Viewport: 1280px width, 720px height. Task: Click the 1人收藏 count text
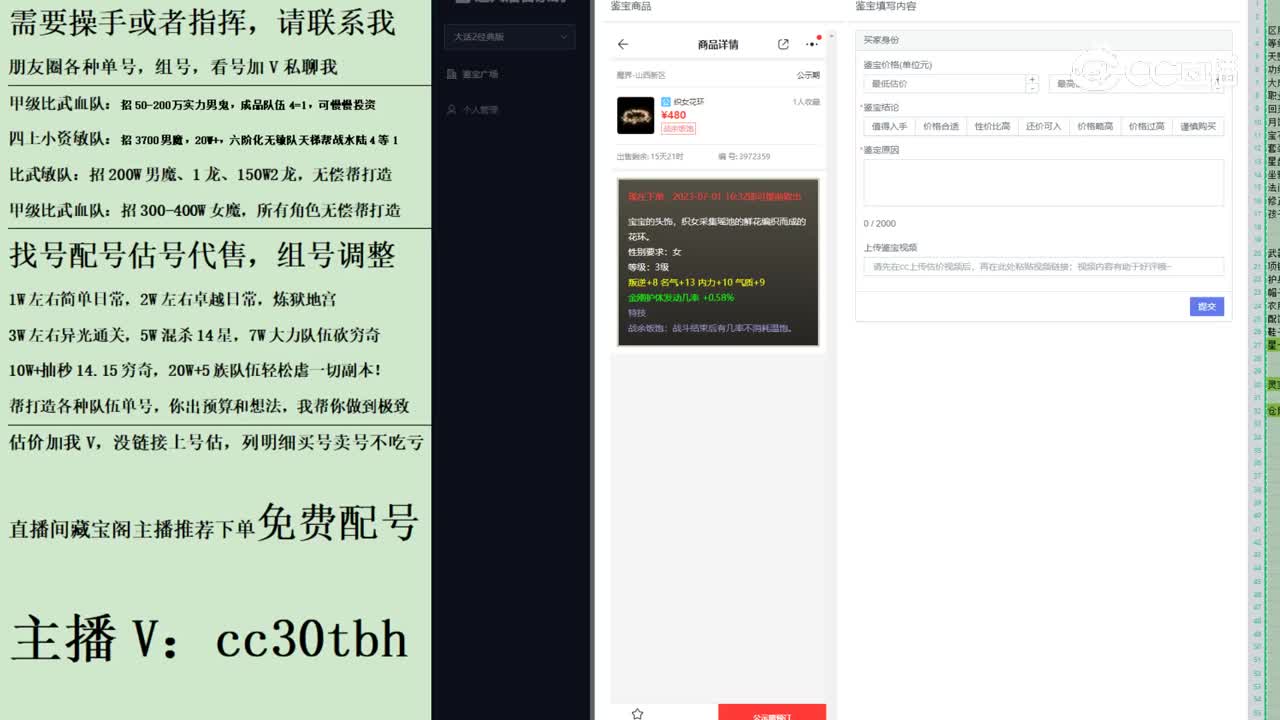[x=806, y=102]
